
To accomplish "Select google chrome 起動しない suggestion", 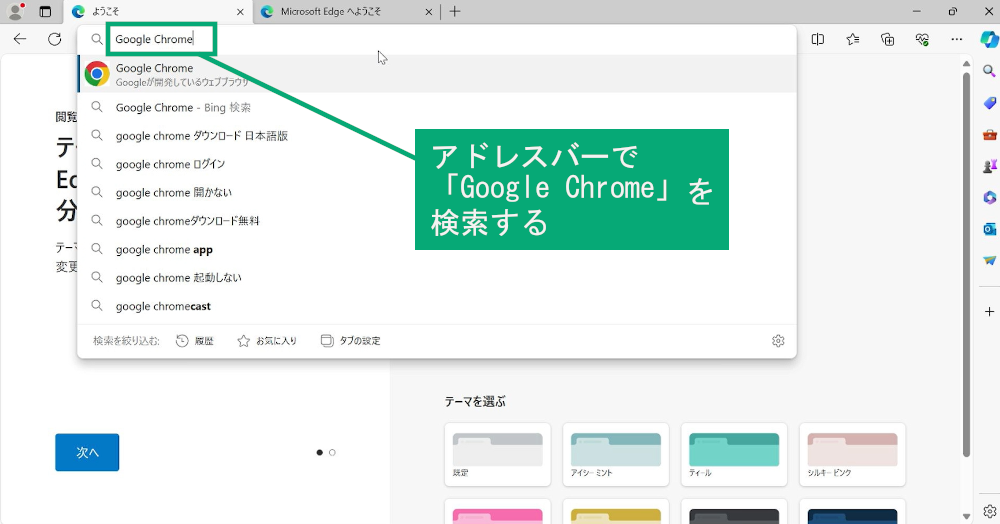I will (x=437, y=278).
